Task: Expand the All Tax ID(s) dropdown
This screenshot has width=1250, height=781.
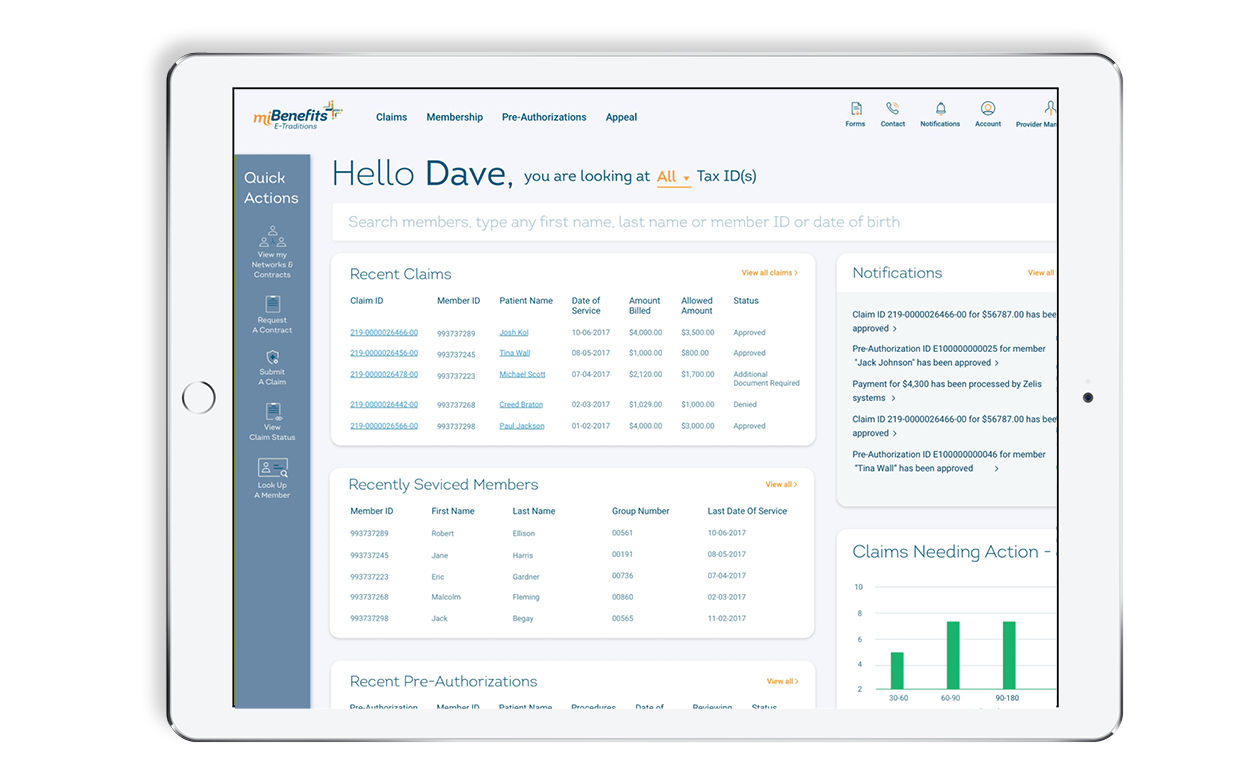Action: pos(673,177)
